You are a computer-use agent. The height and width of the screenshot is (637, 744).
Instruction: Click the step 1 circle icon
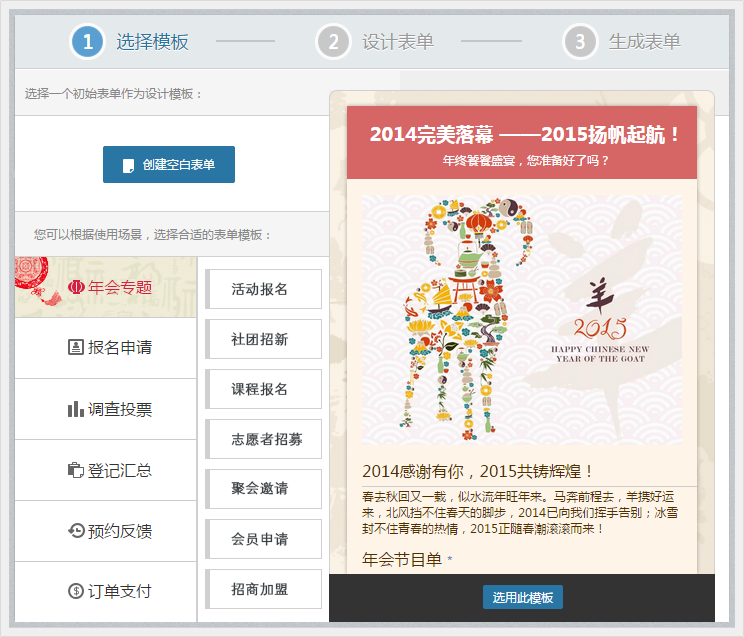87,42
